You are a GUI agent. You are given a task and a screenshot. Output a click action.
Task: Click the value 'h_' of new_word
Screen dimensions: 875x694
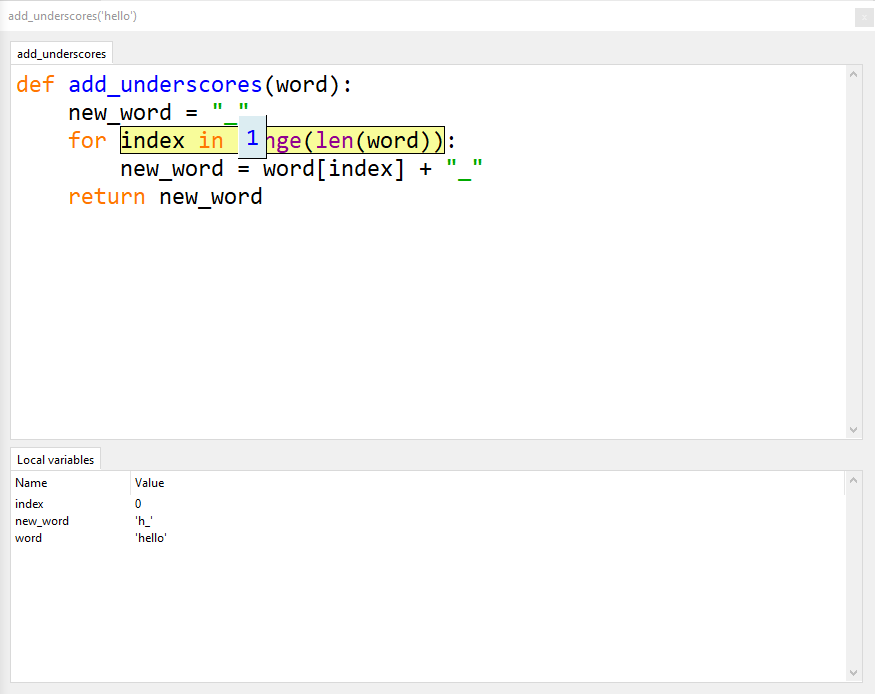144,521
